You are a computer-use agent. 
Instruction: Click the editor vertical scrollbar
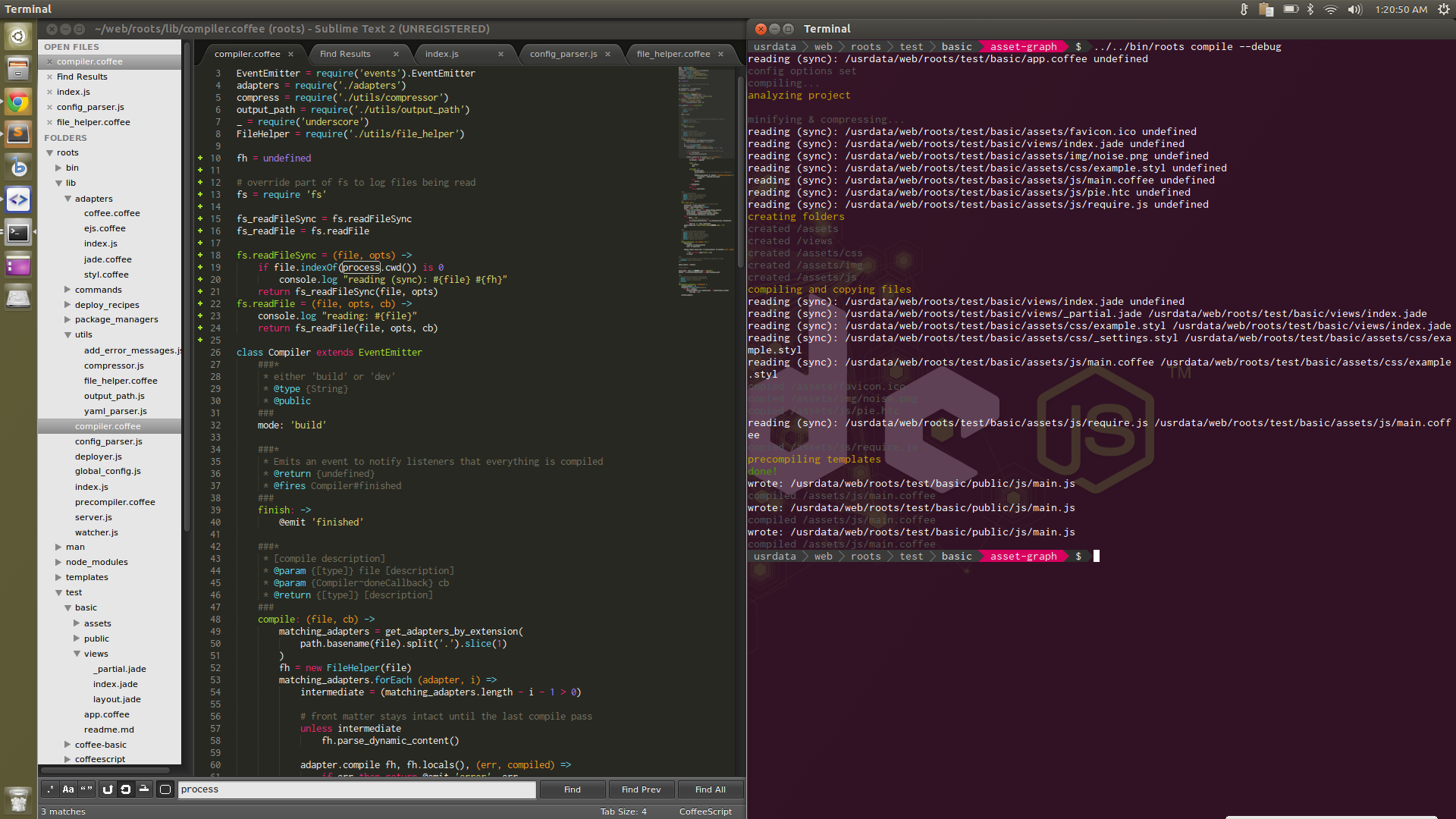(x=740, y=171)
